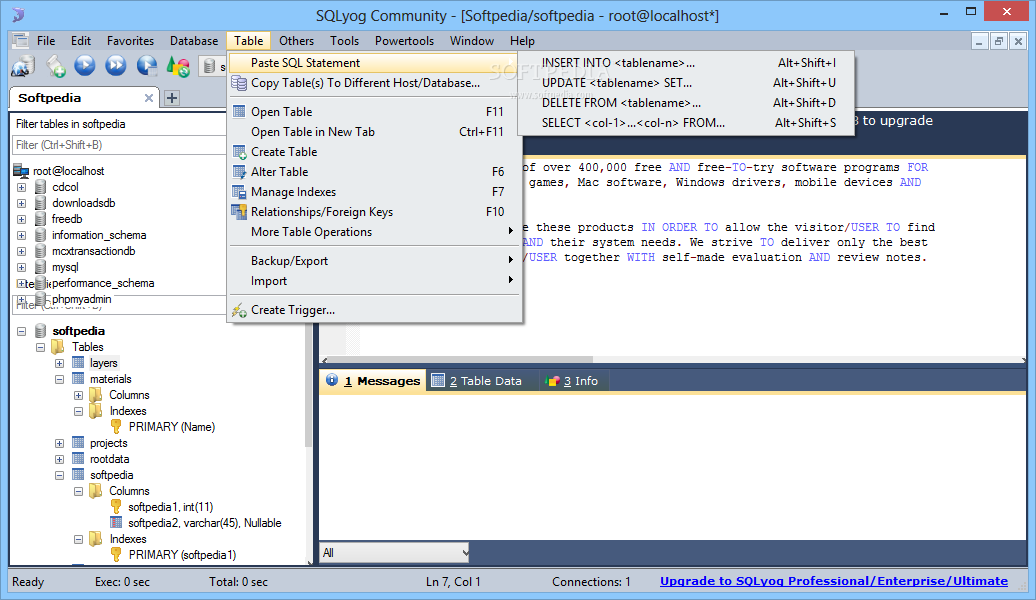Click the column icon of softpedia2, varchar(45)
Image resolution: width=1036 pixels, height=600 pixels.
(x=116, y=523)
